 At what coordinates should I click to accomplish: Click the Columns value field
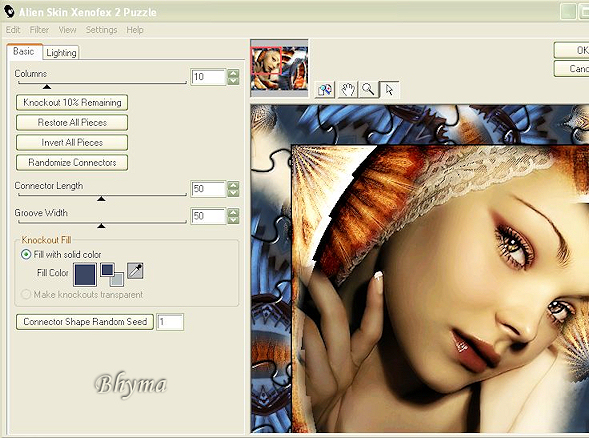coord(208,77)
